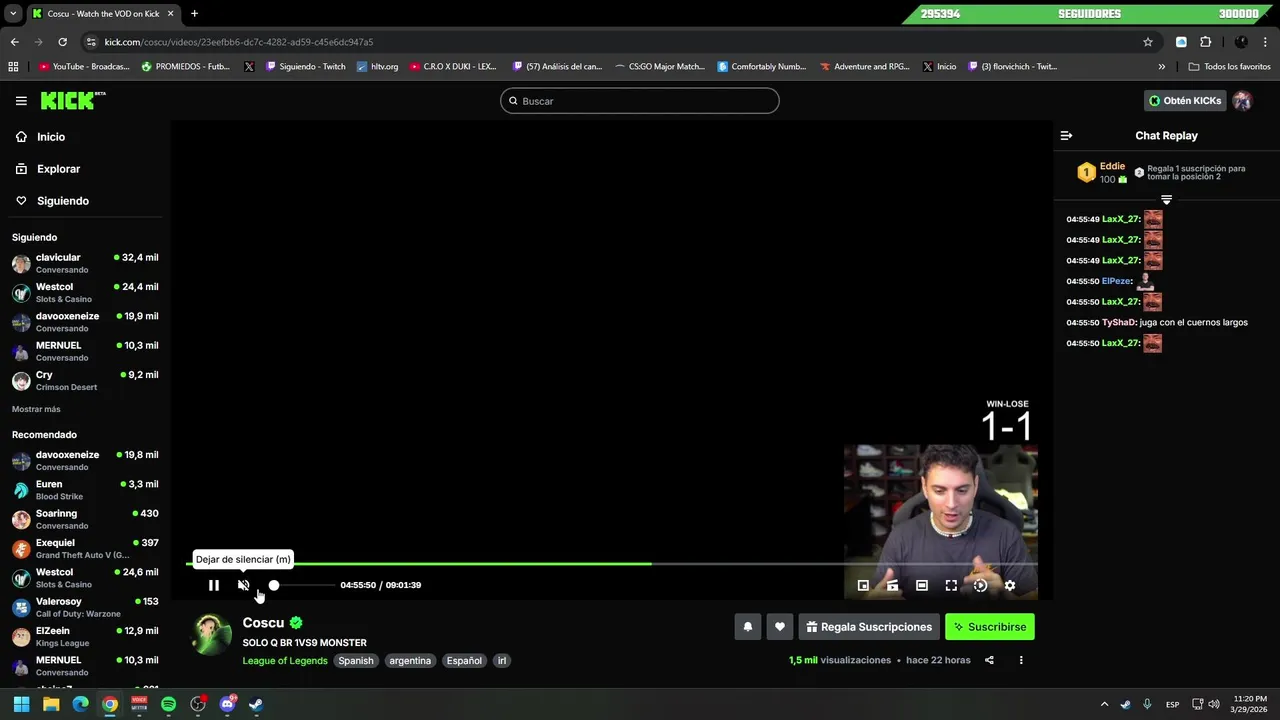
Task: Enter fullscreen video mode
Action: point(951,585)
